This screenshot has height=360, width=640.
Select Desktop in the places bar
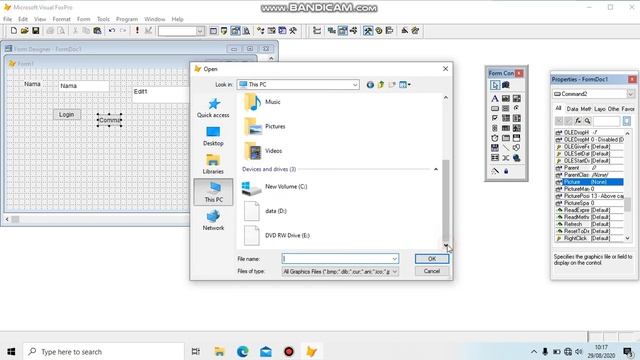click(x=213, y=136)
